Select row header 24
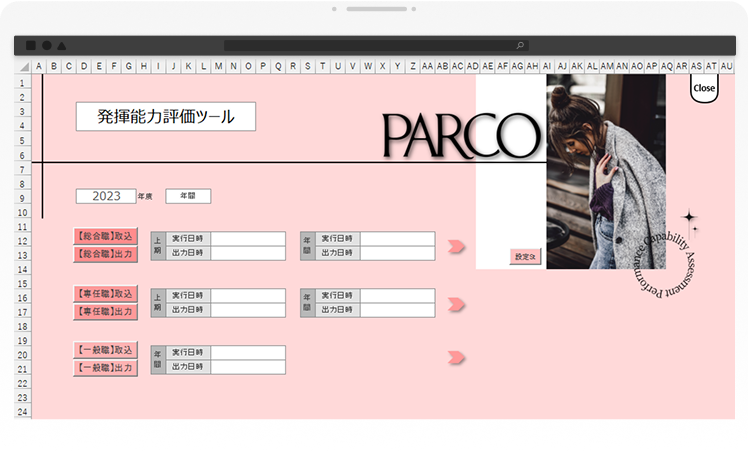748x451 pixels. point(22,411)
